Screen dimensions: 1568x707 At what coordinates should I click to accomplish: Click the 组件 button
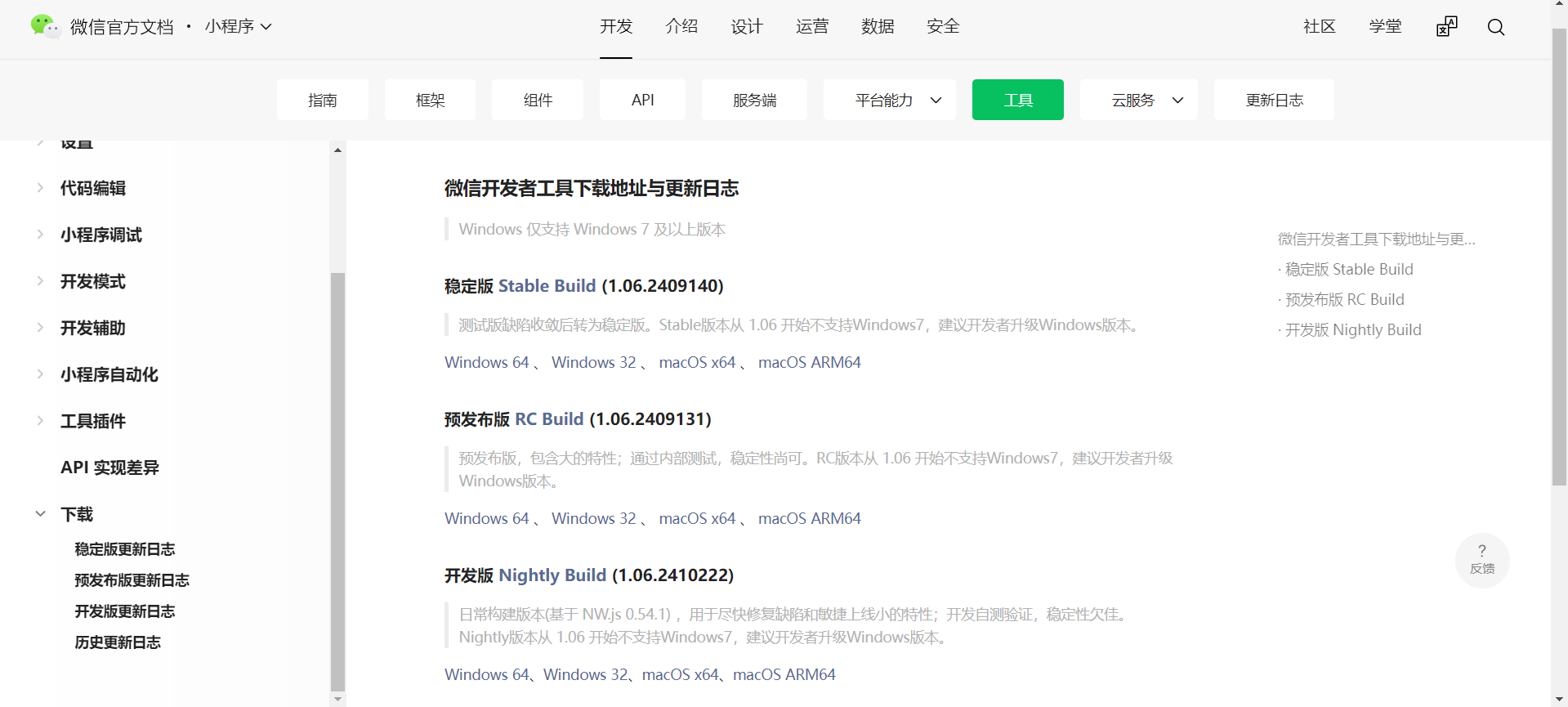(x=538, y=100)
